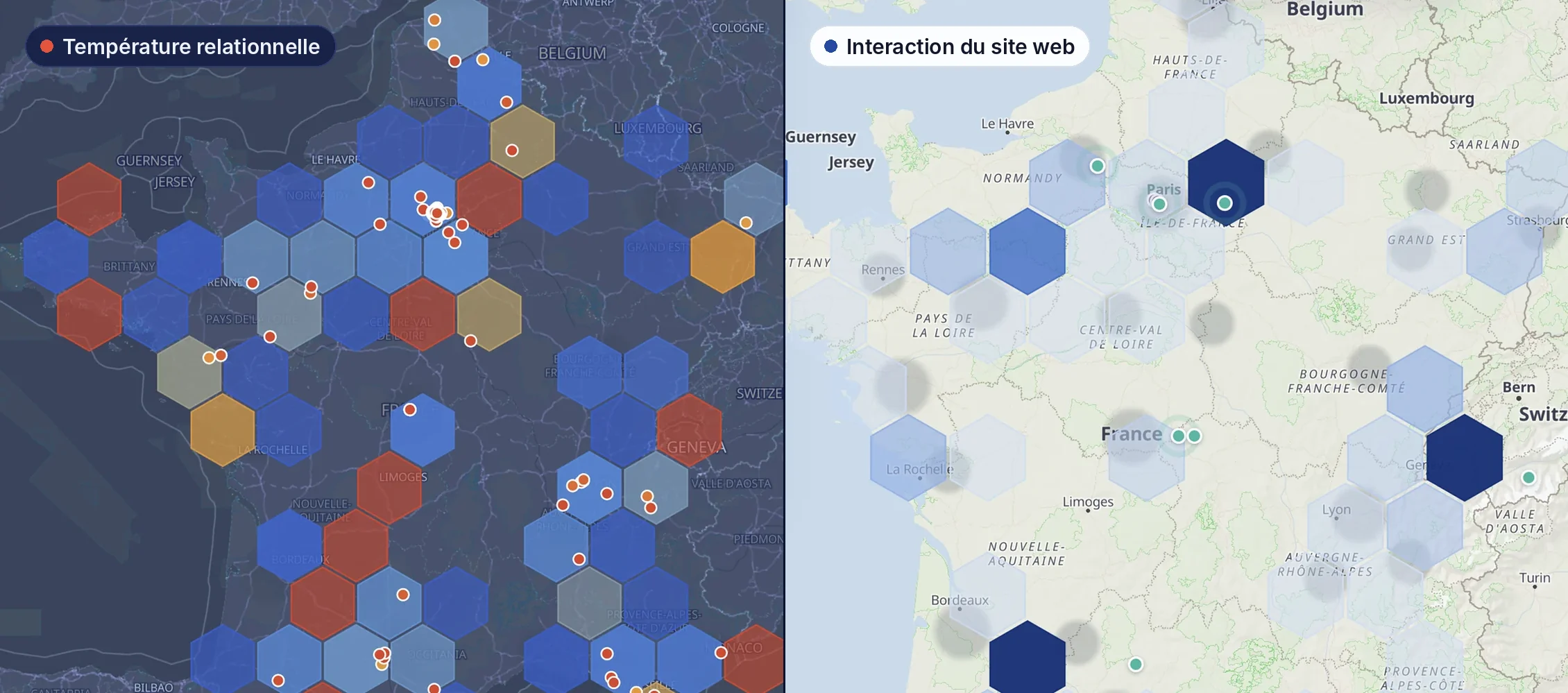The height and width of the screenshot is (693, 1568).
Task: Click the Bern label on light map
Action: 1519,387
